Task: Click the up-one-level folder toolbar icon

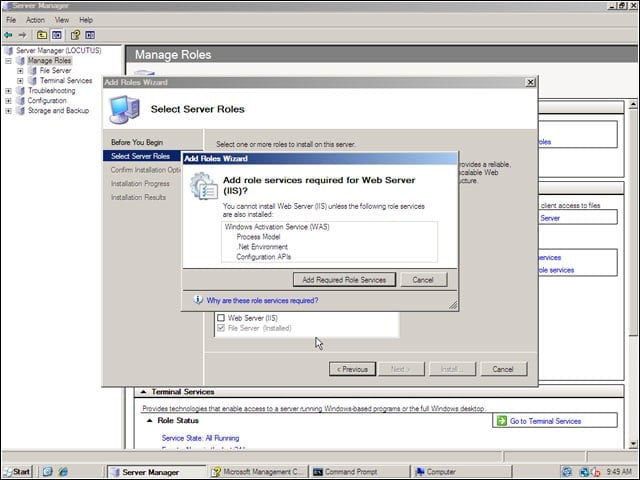Action: [42, 35]
